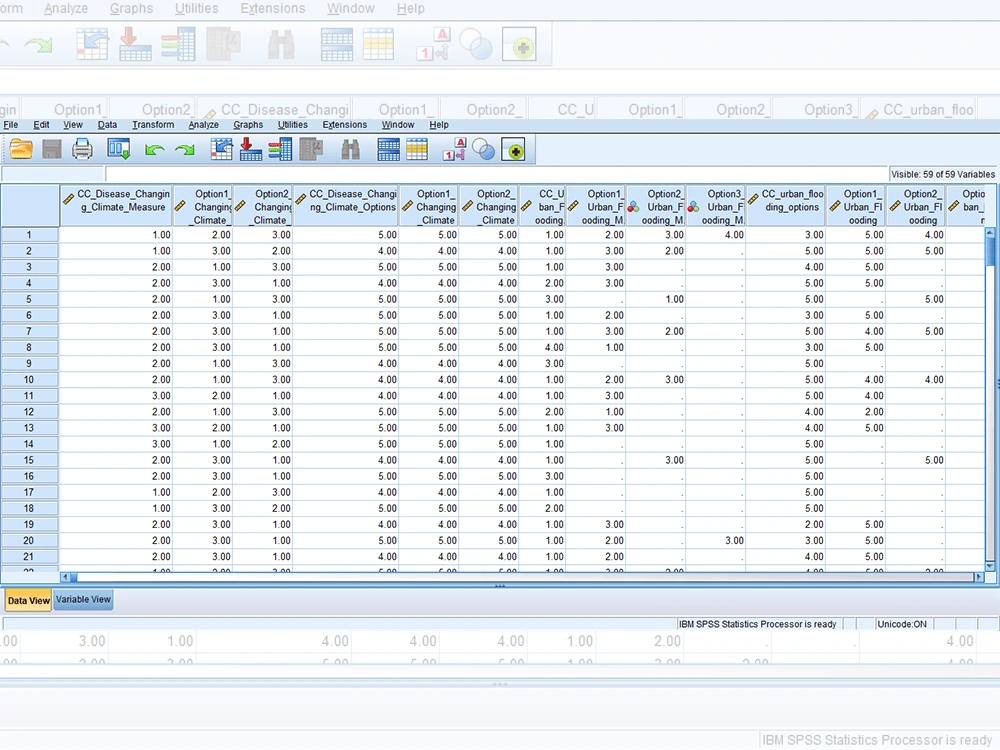The width and height of the screenshot is (1000, 750).
Task: Switch to the Variable View tab
Action: [83, 600]
